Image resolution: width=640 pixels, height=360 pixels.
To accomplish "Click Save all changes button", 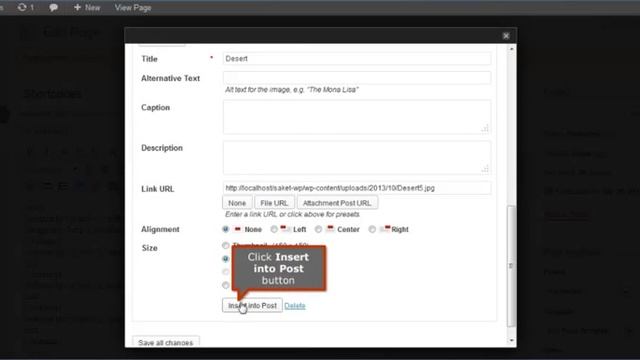I will tap(166, 342).
